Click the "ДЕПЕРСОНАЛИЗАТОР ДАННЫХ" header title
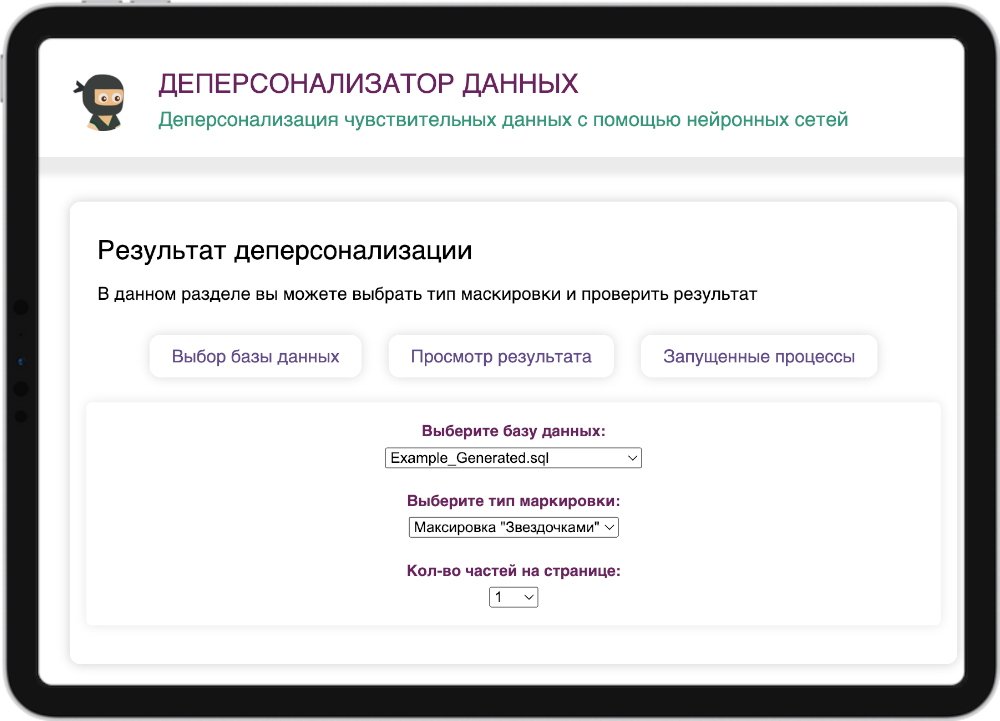The height and width of the screenshot is (721, 1000). click(x=368, y=83)
